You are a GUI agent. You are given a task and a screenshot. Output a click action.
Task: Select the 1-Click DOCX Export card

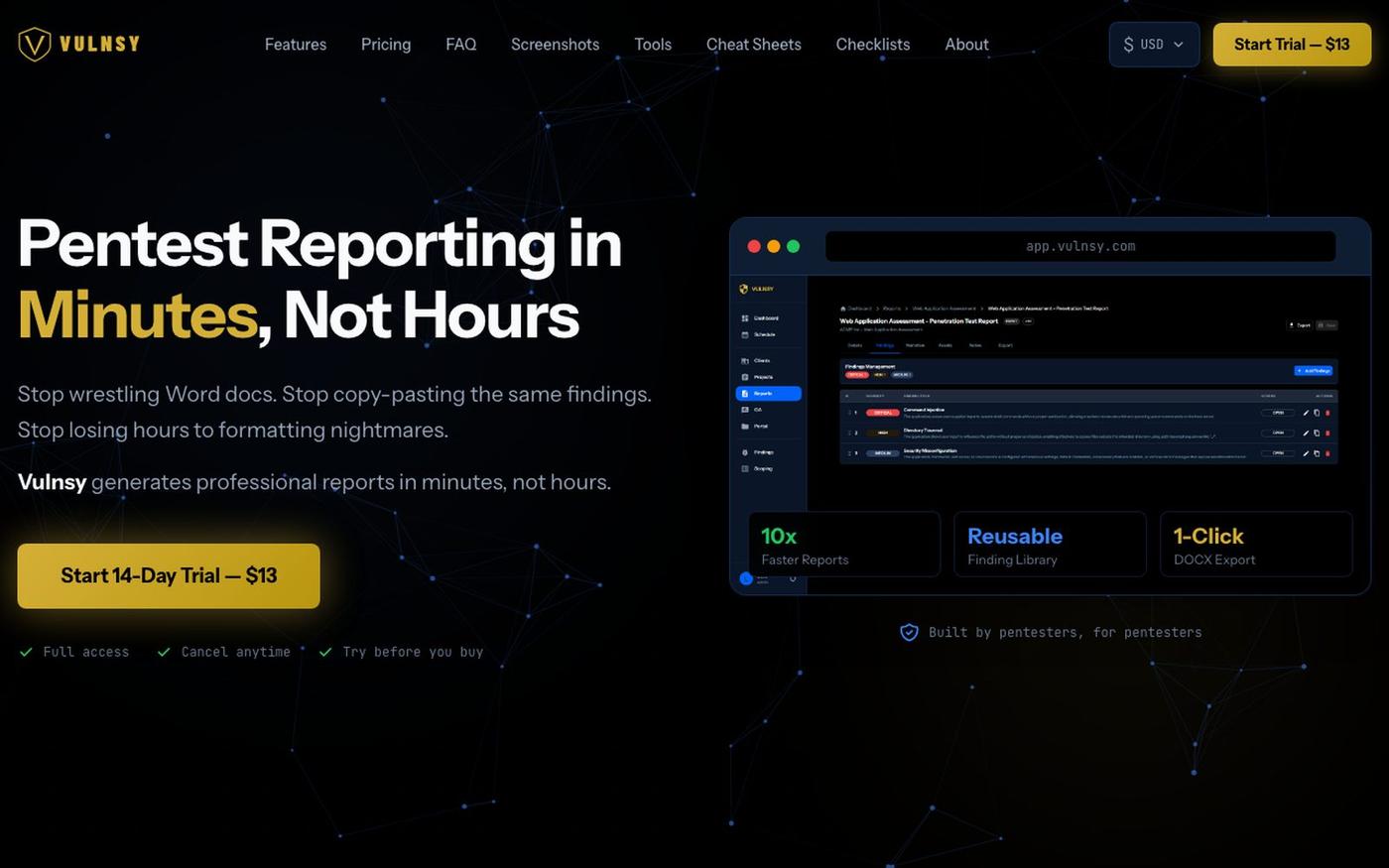click(1256, 544)
